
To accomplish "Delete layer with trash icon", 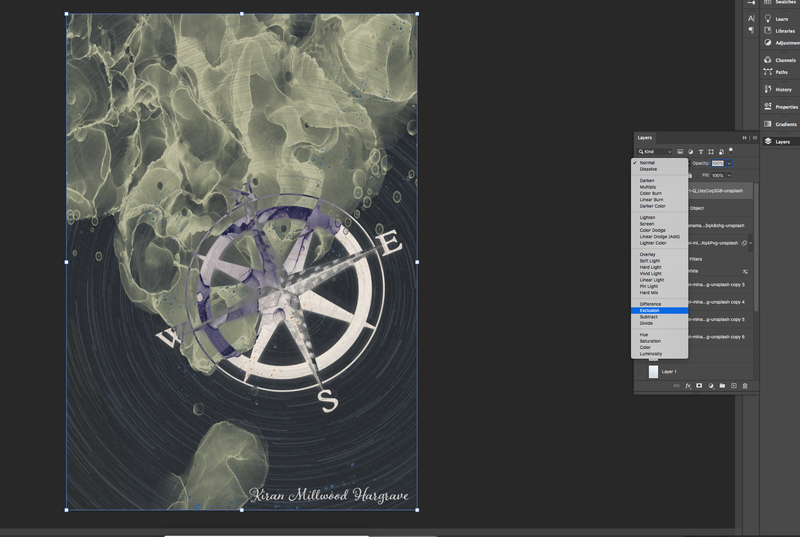I will tap(745, 386).
